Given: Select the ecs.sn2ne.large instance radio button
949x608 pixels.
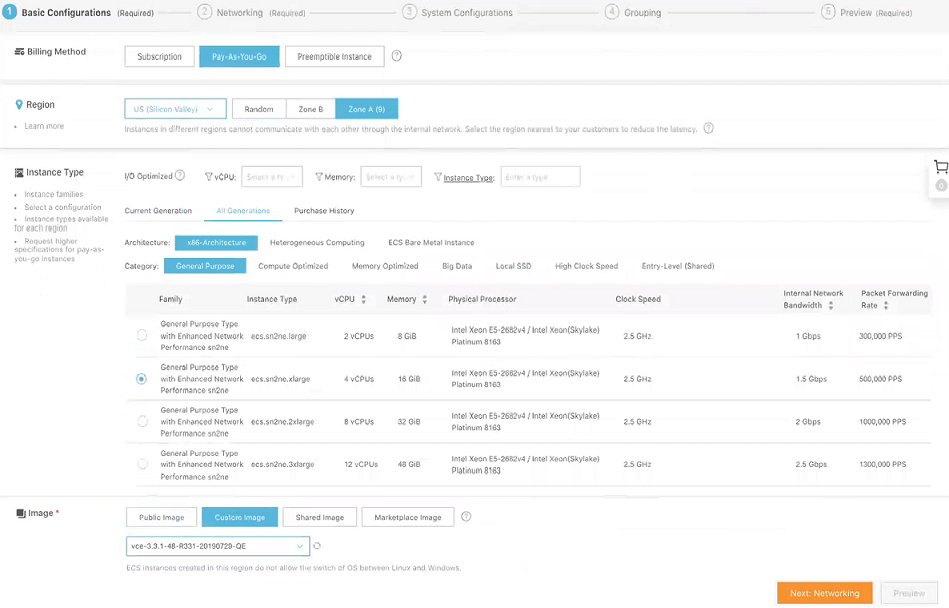Looking at the screenshot, I should 142,336.
